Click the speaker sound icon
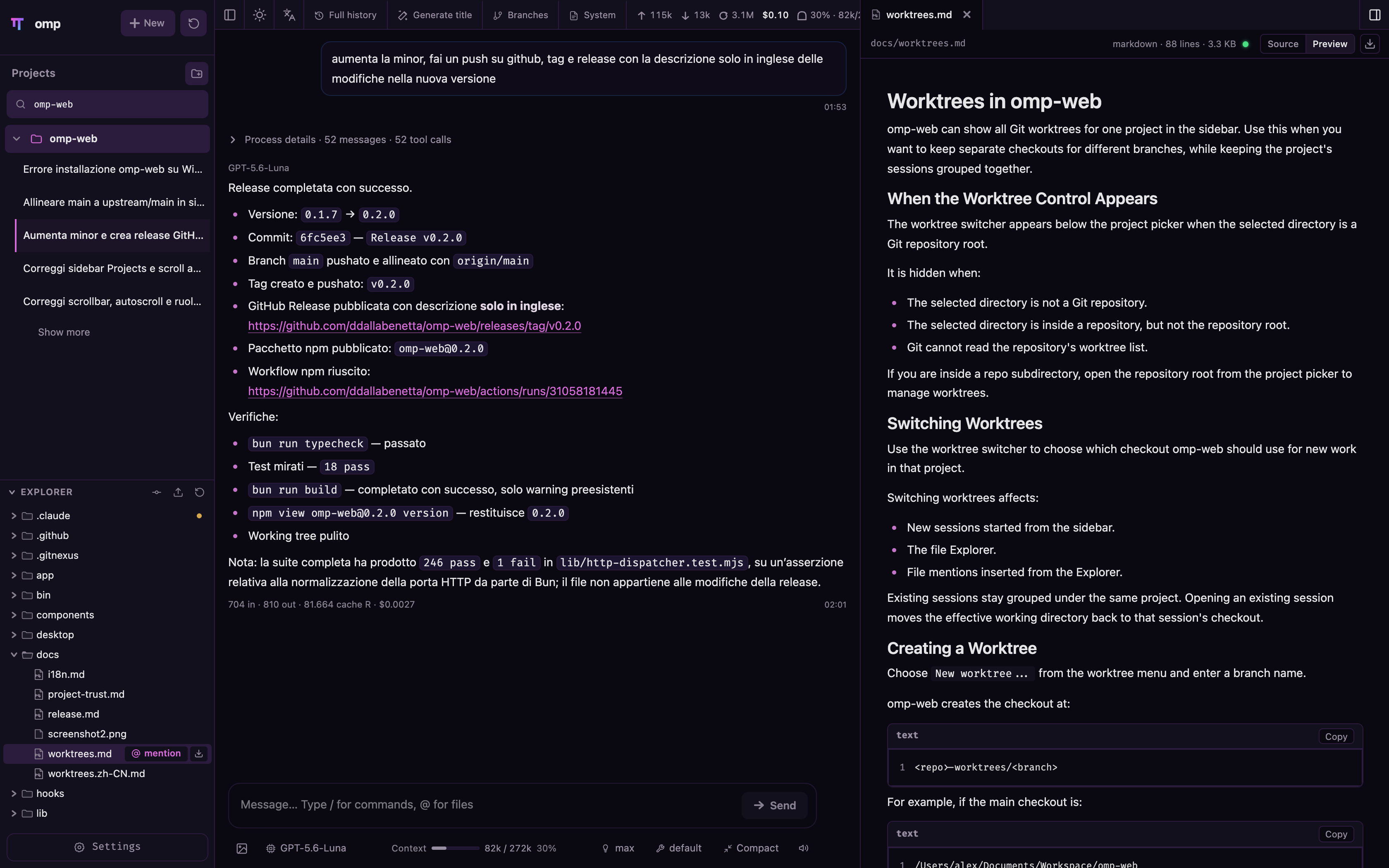Viewport: 1389px width, 868px height. tap(804, 849)
